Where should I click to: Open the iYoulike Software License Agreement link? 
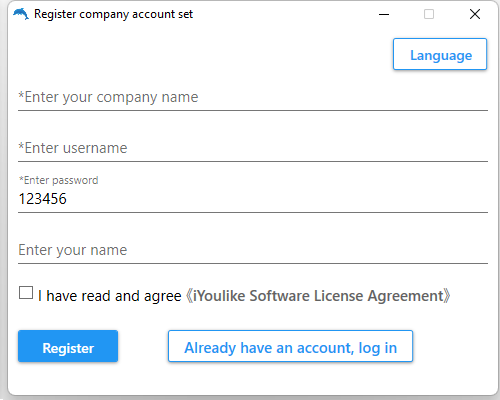click(x=318, y=296)
